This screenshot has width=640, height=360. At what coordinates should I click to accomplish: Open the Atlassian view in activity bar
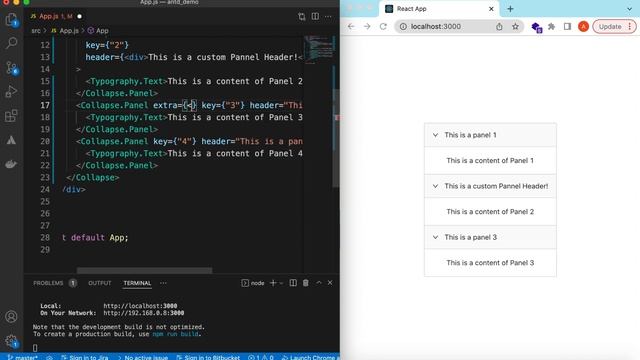pos(11,140)
